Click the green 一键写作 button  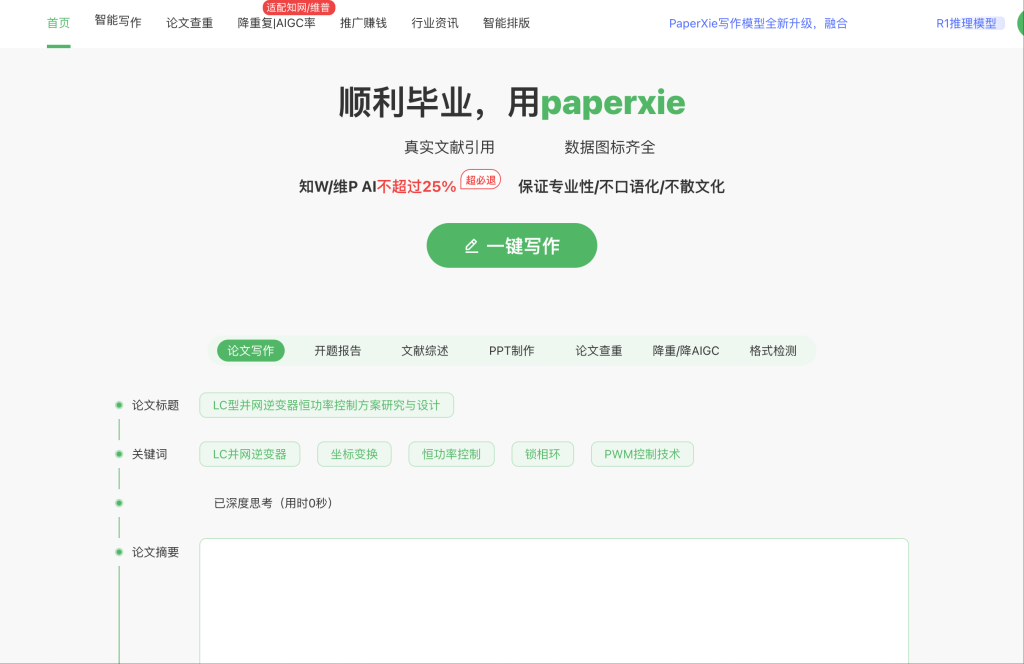[x=511, y=245]
